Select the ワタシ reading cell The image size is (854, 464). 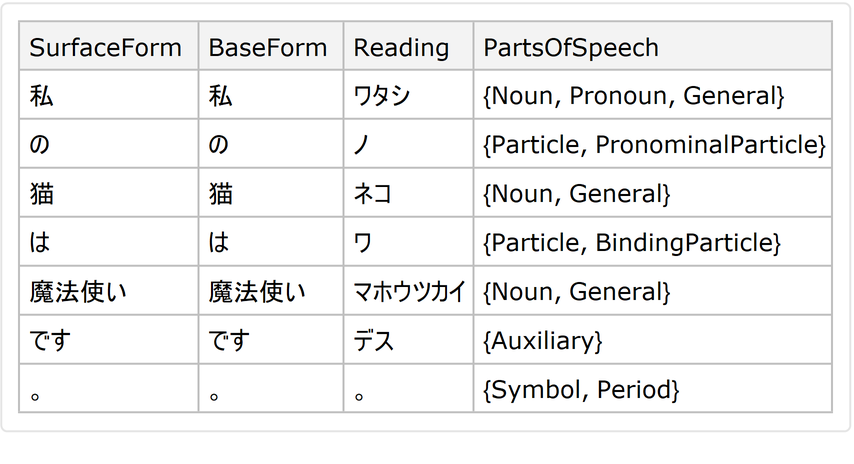click(x=382, y=96)
